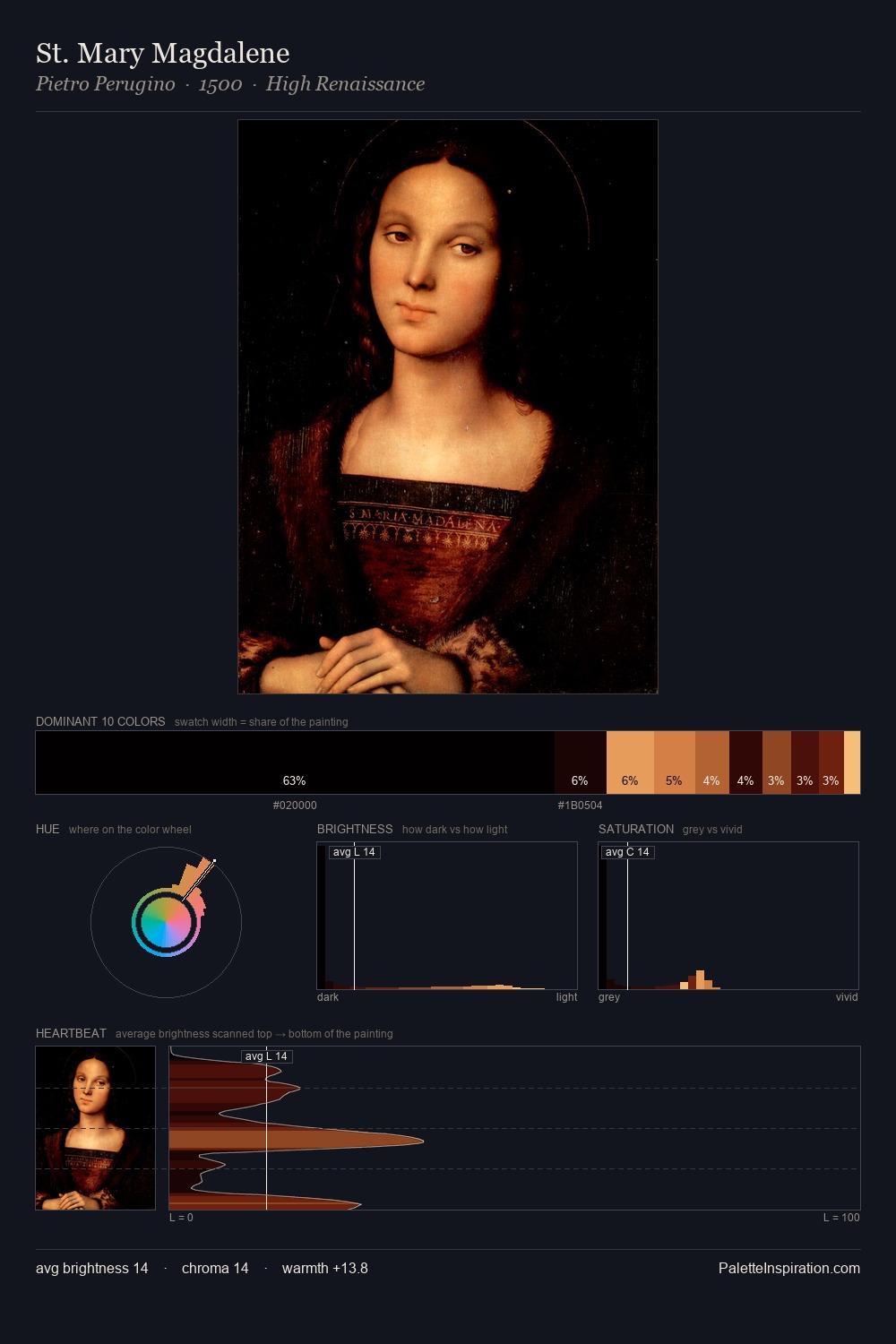Open the small painting thumbnail beside the heartbeat chart
The image size is (896, 1344).
point(95,1128)
